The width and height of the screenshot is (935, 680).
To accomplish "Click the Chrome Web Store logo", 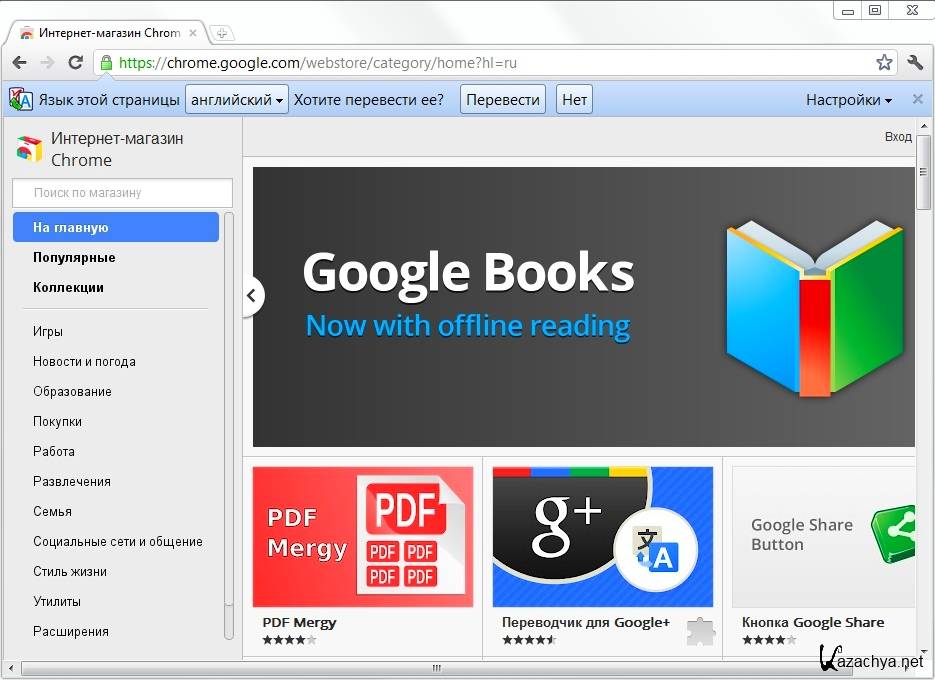I will [28, 149].
